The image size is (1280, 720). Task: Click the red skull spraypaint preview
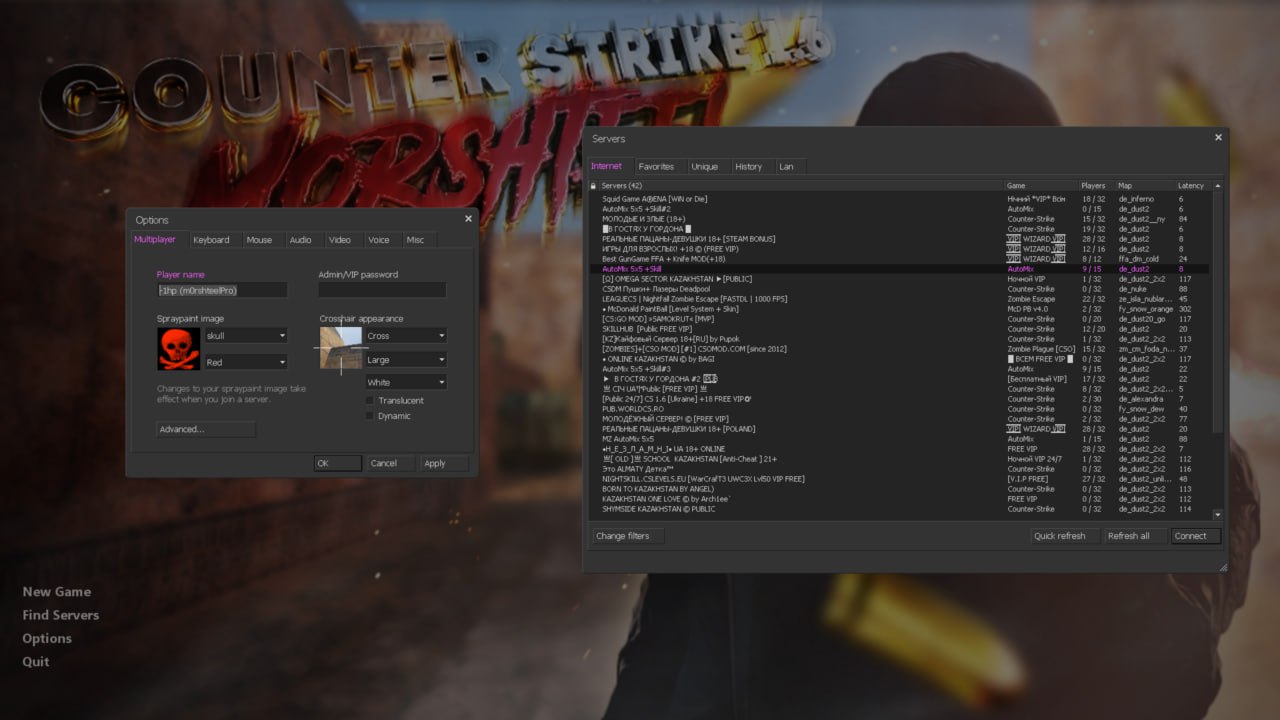click(x=178, y=349)
